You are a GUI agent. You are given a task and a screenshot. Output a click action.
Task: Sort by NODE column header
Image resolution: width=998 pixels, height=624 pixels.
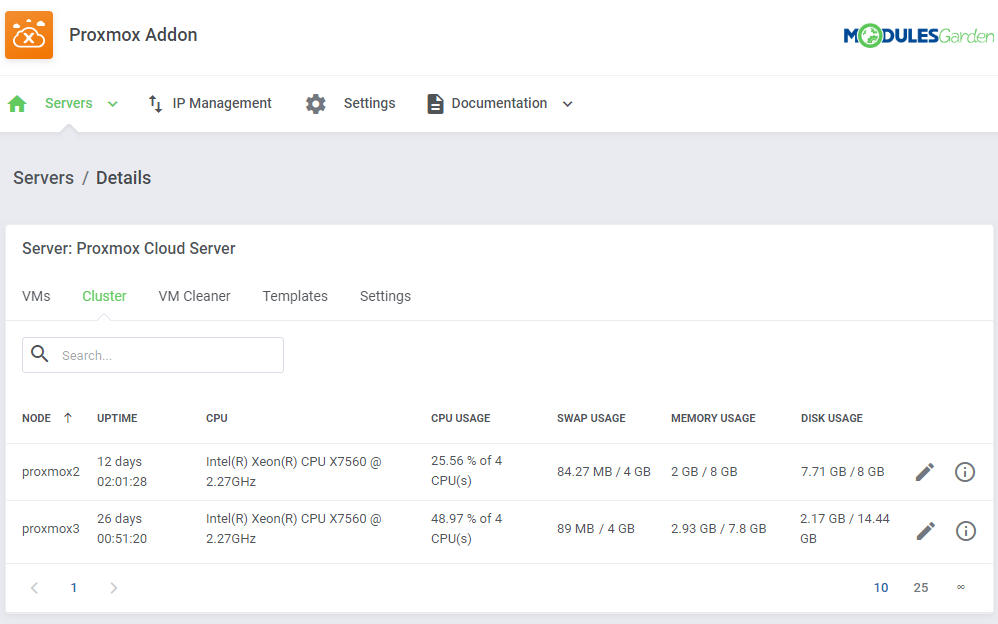(36, 418)
